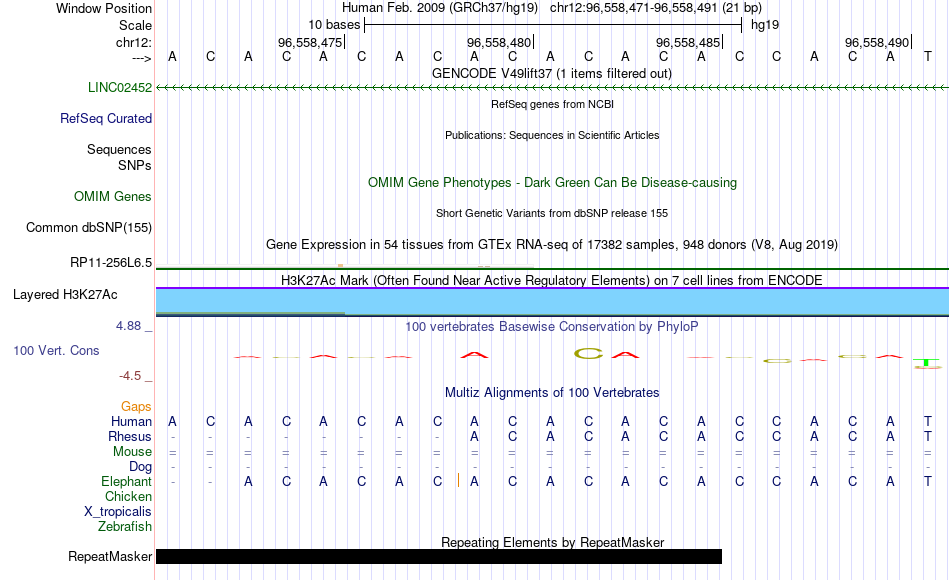Click the OMIM Gene Phenotypes track title

click(x=552, y=182)
